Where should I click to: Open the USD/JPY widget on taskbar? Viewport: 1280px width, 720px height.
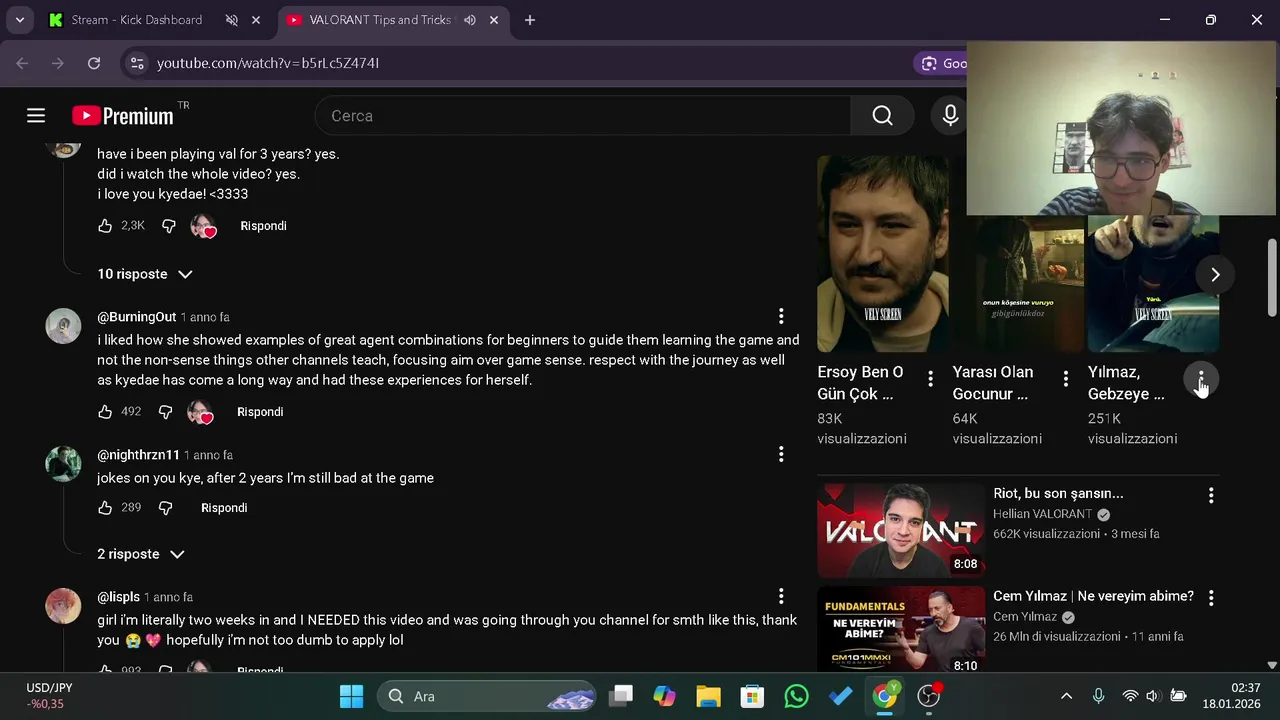coord(48,696)
